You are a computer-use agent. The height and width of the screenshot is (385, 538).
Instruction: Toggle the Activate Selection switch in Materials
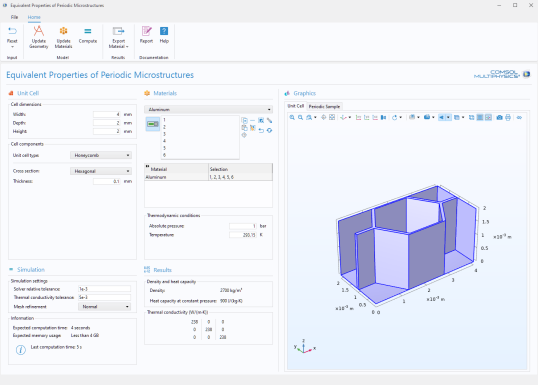153,124
